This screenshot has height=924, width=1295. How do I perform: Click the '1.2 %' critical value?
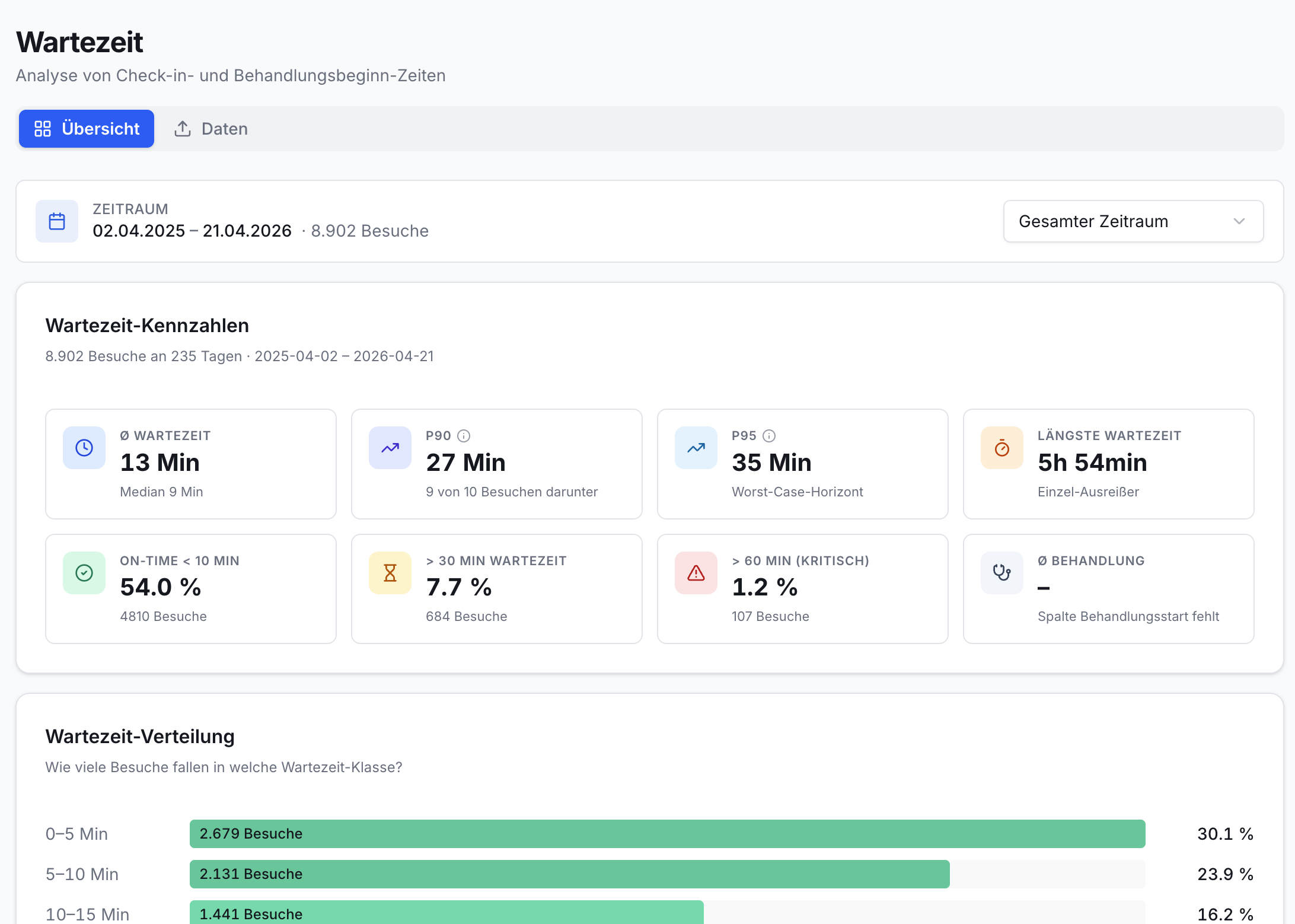tap(765, 587)
